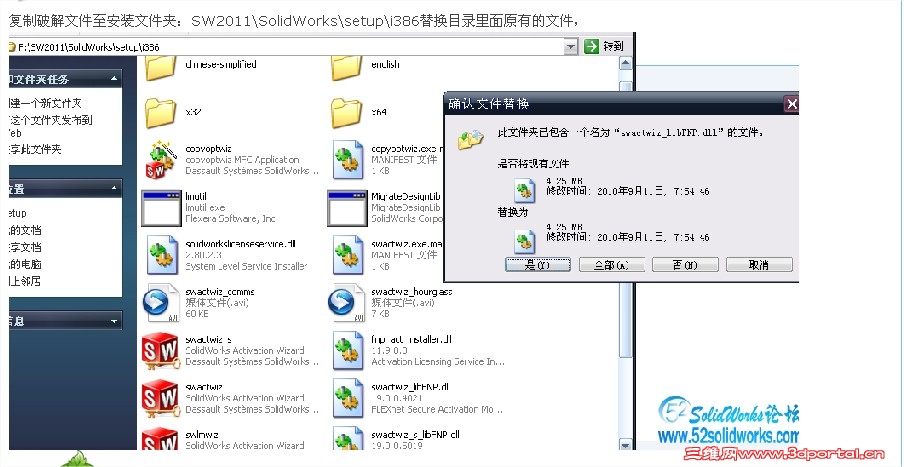Click the 文件和文件夹任务 panel header title
Screen dimensions: 904x467
[x=39, y=80]
